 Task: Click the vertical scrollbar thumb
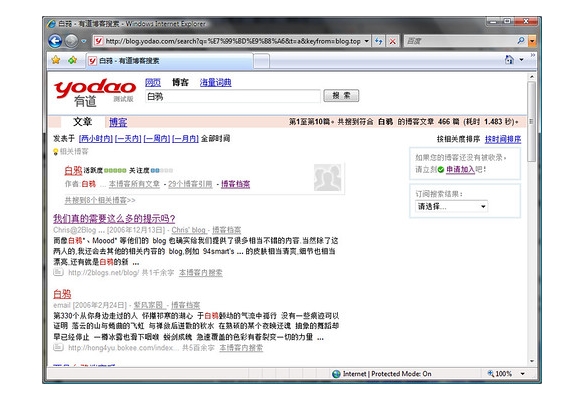pyautogui.click(x=532, y=121)
